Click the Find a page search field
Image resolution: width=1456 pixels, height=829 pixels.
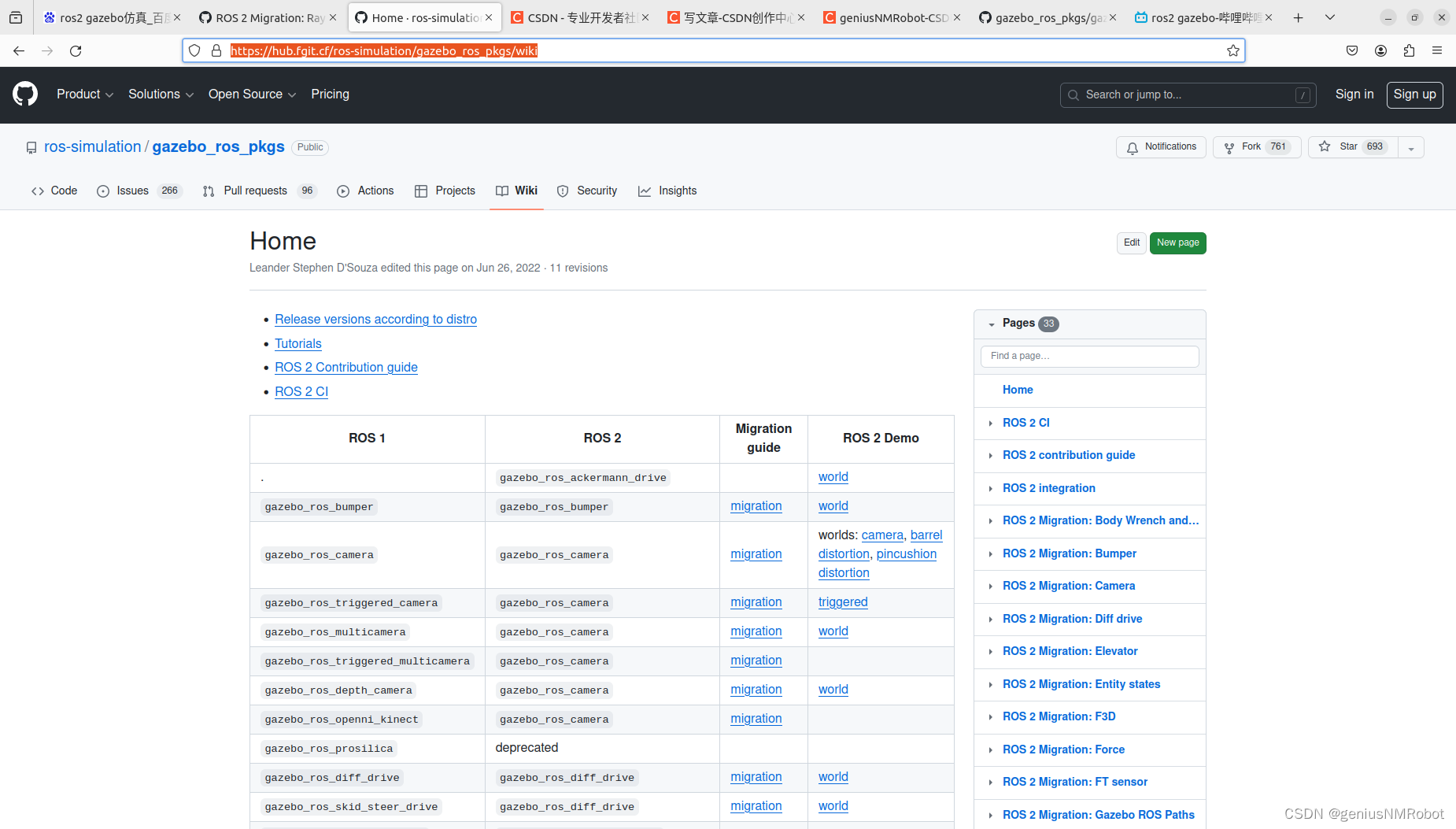[1089, 356]
